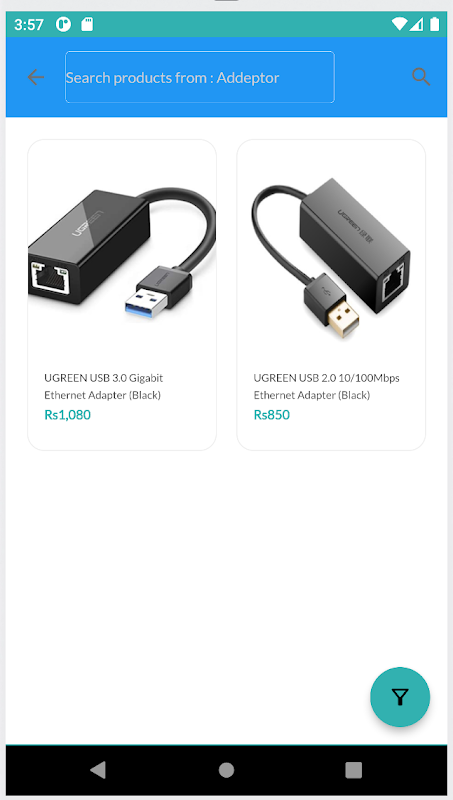Click the Rs1,080 price label
Viewport: 453px width, 800px height.
click(x=67, y=415)
